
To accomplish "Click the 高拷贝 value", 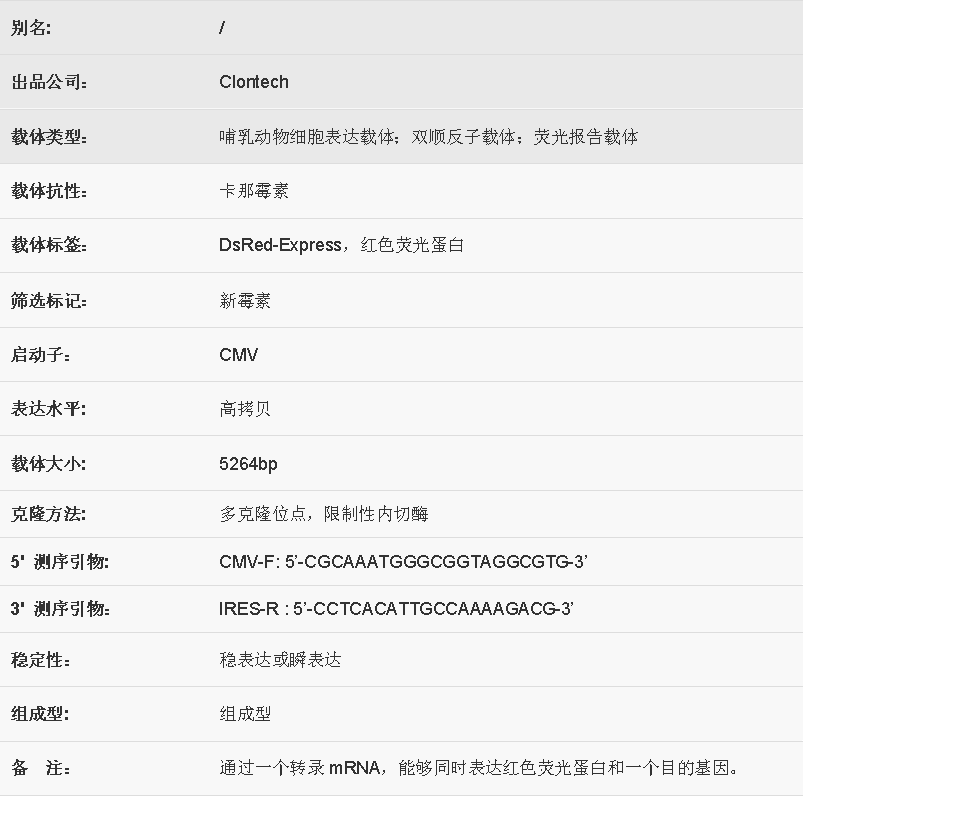I will pyautogui.click(x=245, y=409).
